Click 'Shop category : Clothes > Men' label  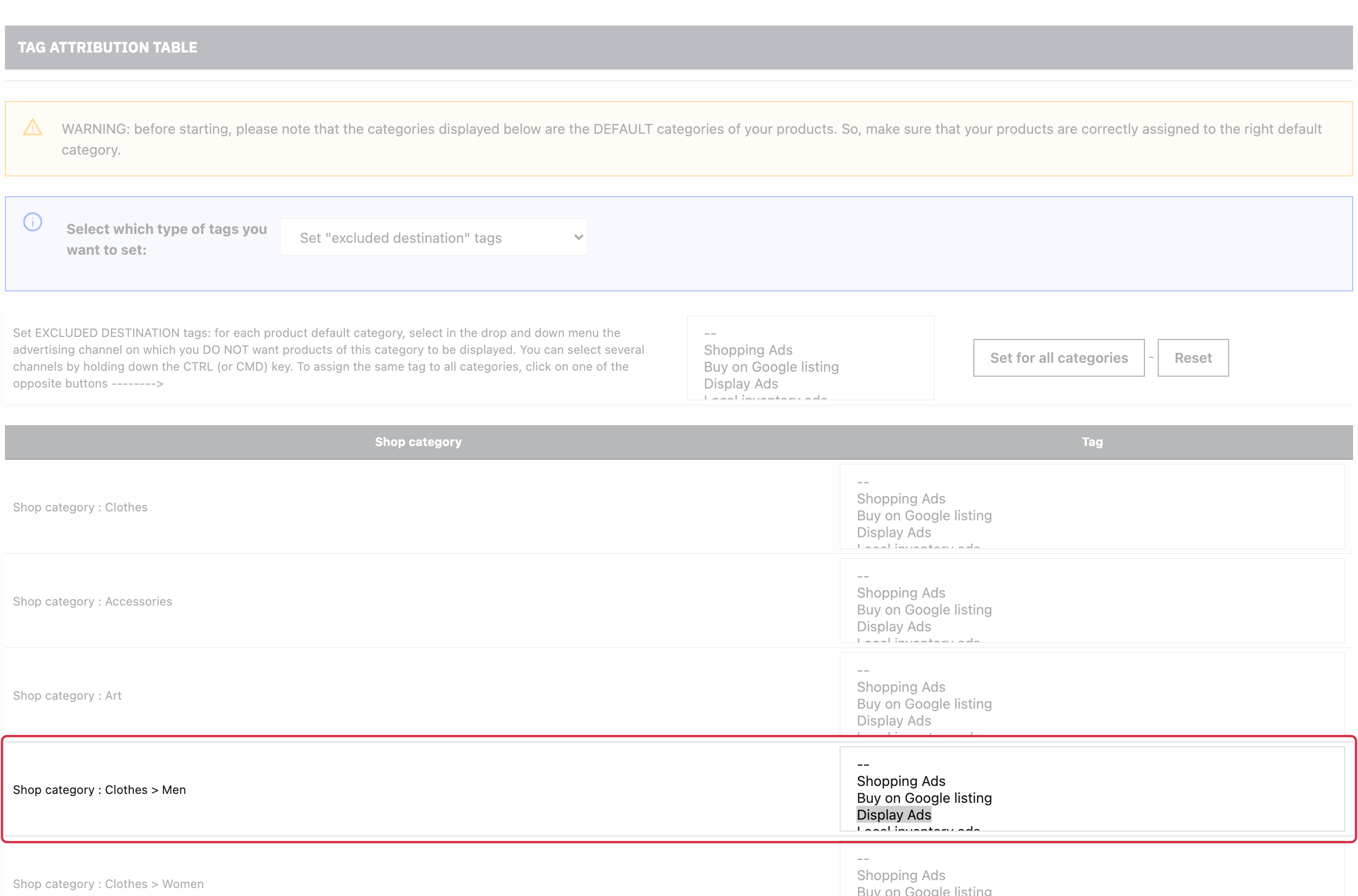click(100, 790)
